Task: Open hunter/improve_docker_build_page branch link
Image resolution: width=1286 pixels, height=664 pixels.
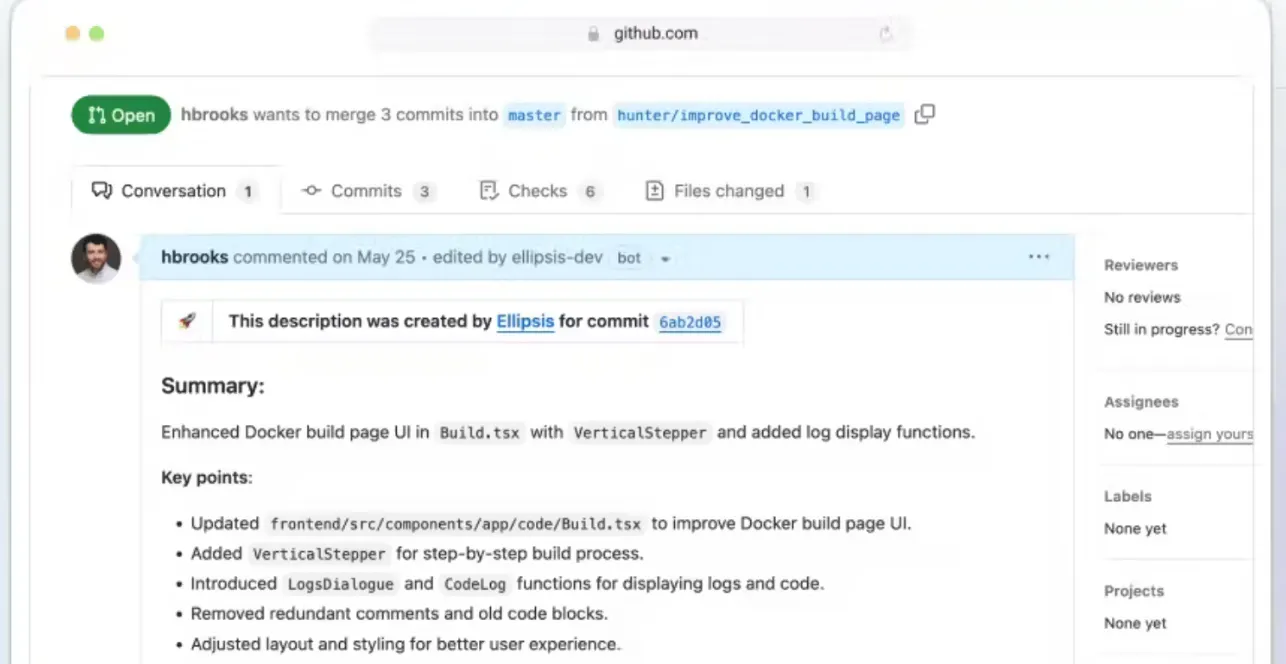Action: point(759,115)
